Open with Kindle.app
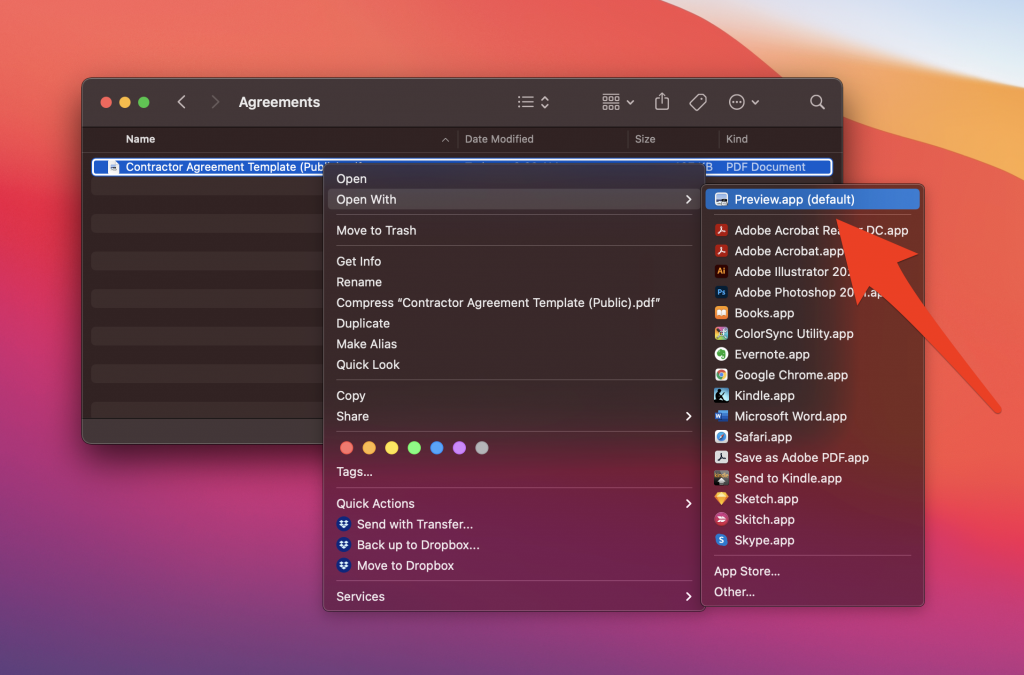Viewport: 1024px width, 675px height. [x=812, y=396]
